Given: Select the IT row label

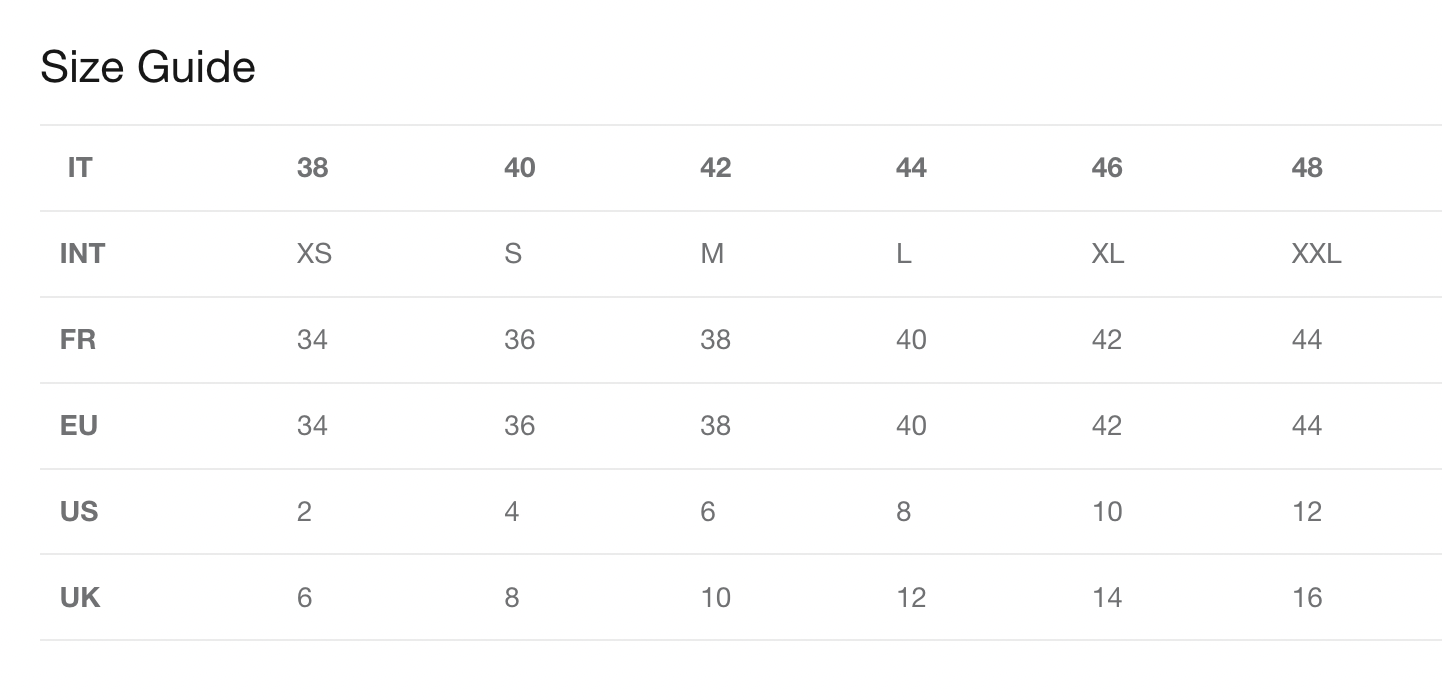Looking at the screenshot, I should pyautogui.click(x=80, y=168).
